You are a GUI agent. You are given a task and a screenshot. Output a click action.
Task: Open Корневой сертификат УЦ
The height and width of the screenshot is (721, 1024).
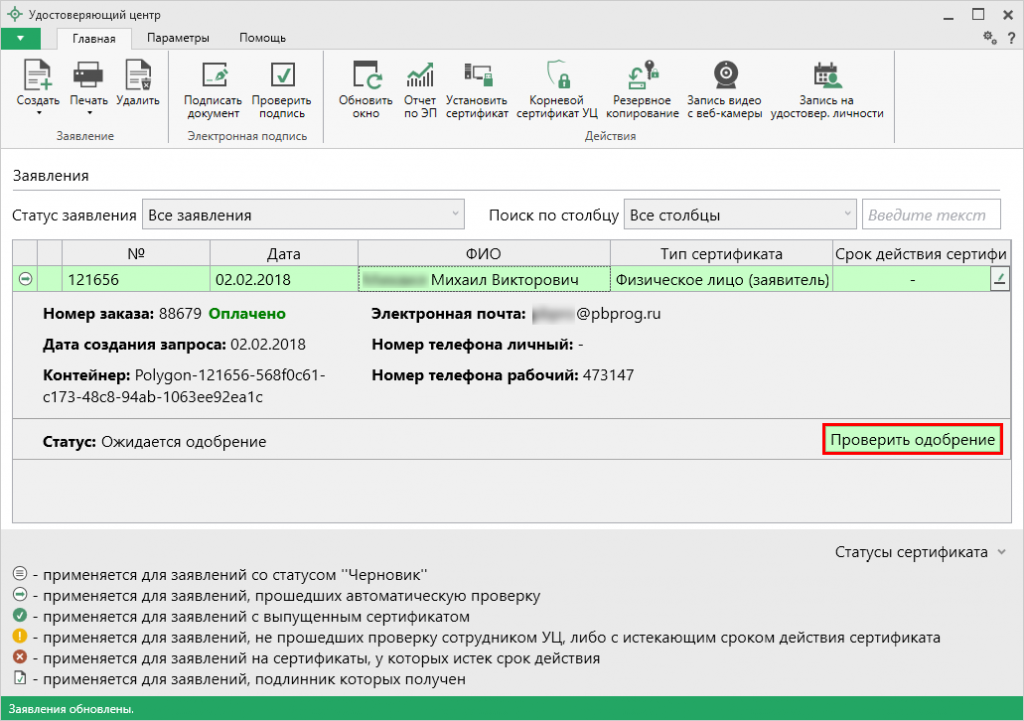click(556, 77)
